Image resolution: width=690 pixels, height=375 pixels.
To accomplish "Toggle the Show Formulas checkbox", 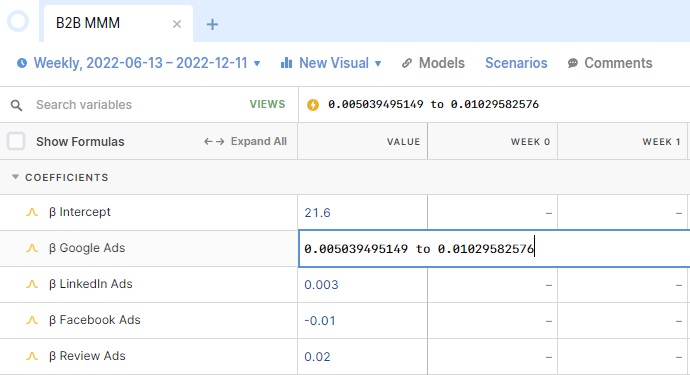I will point(16,141).
